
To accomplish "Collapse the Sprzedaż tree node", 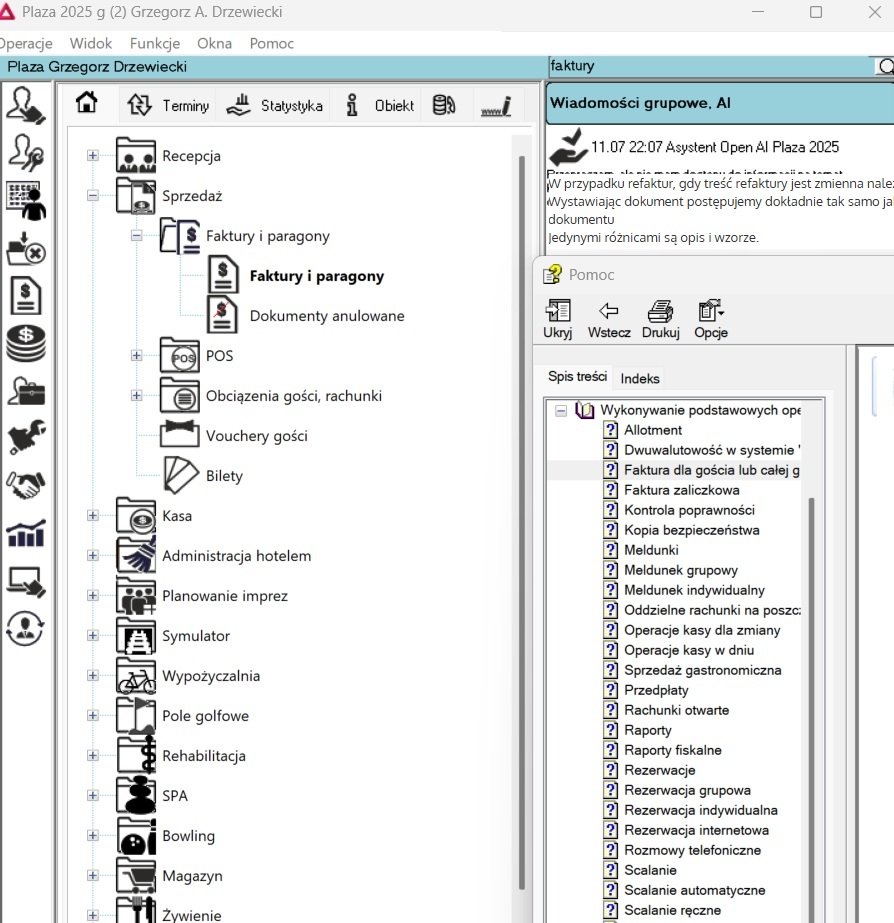I will [x=93, y=196].
